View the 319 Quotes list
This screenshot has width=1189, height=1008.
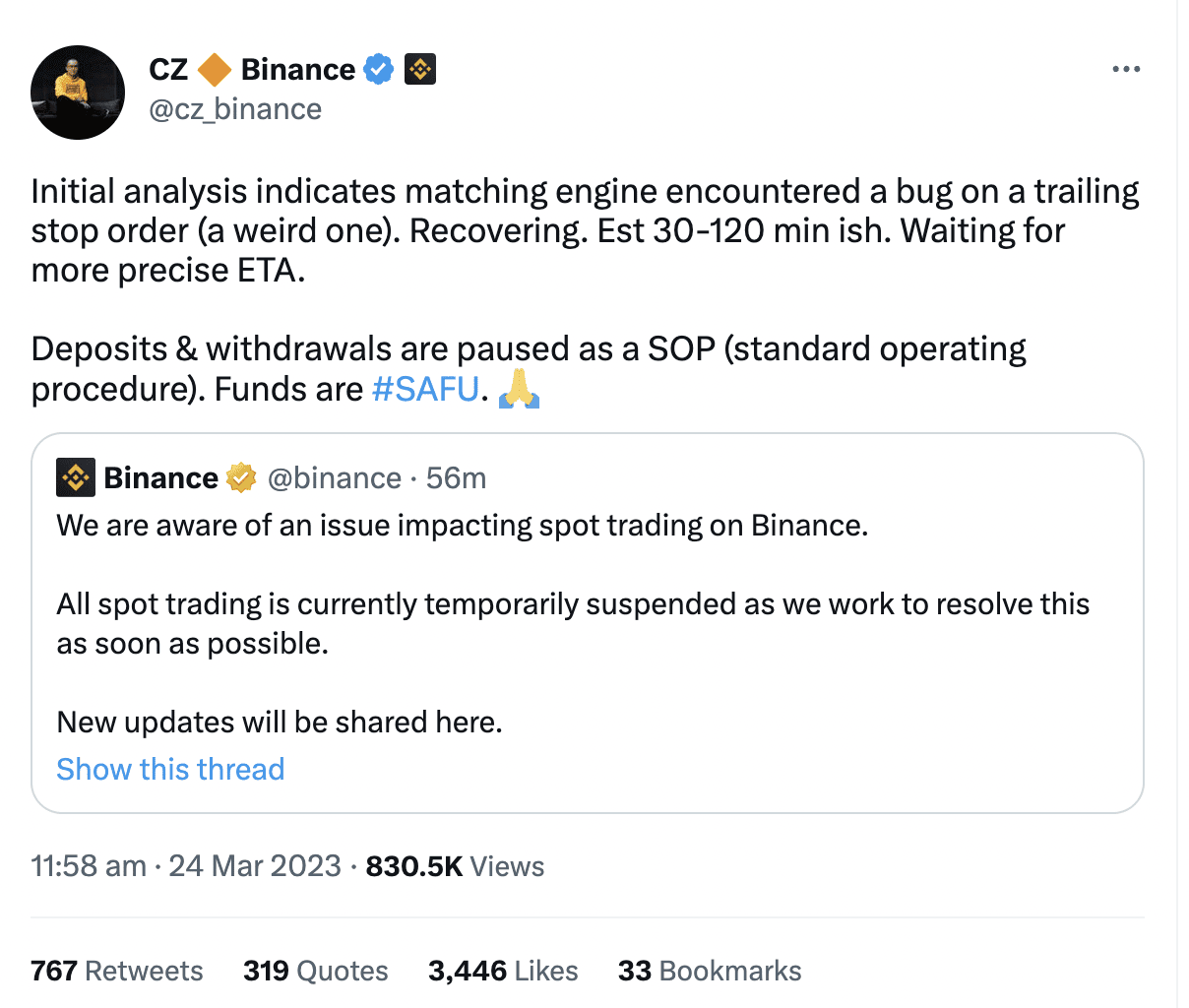point(315,971)
